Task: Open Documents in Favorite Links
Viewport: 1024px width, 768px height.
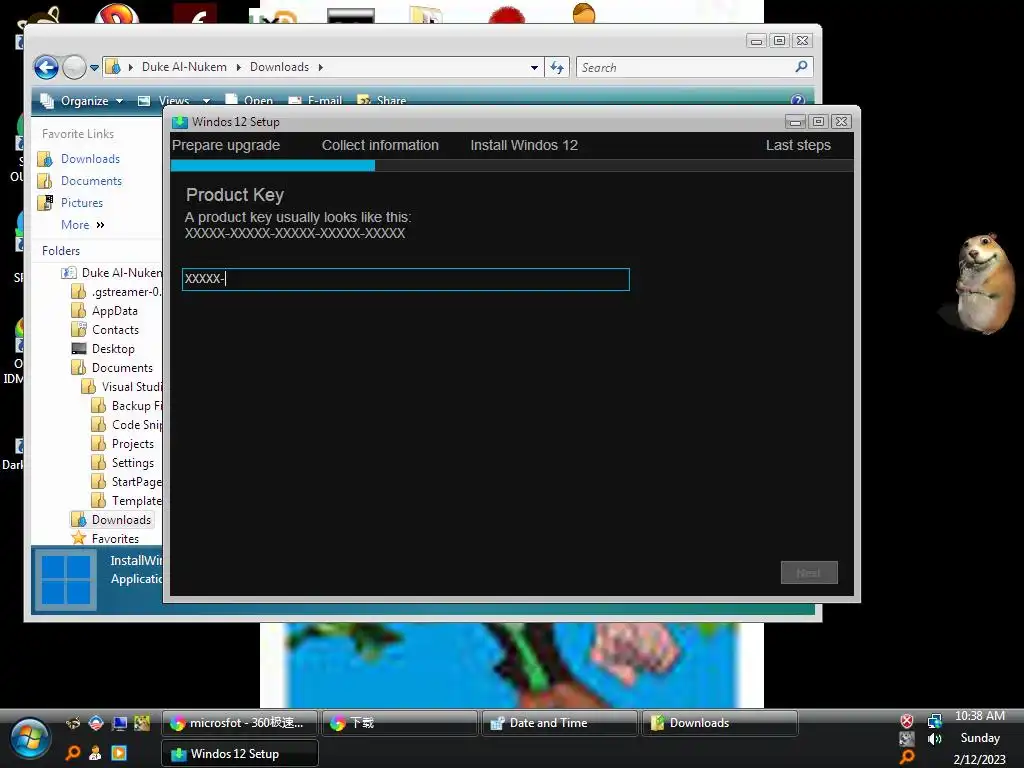Action: click(x=91, y=181)
